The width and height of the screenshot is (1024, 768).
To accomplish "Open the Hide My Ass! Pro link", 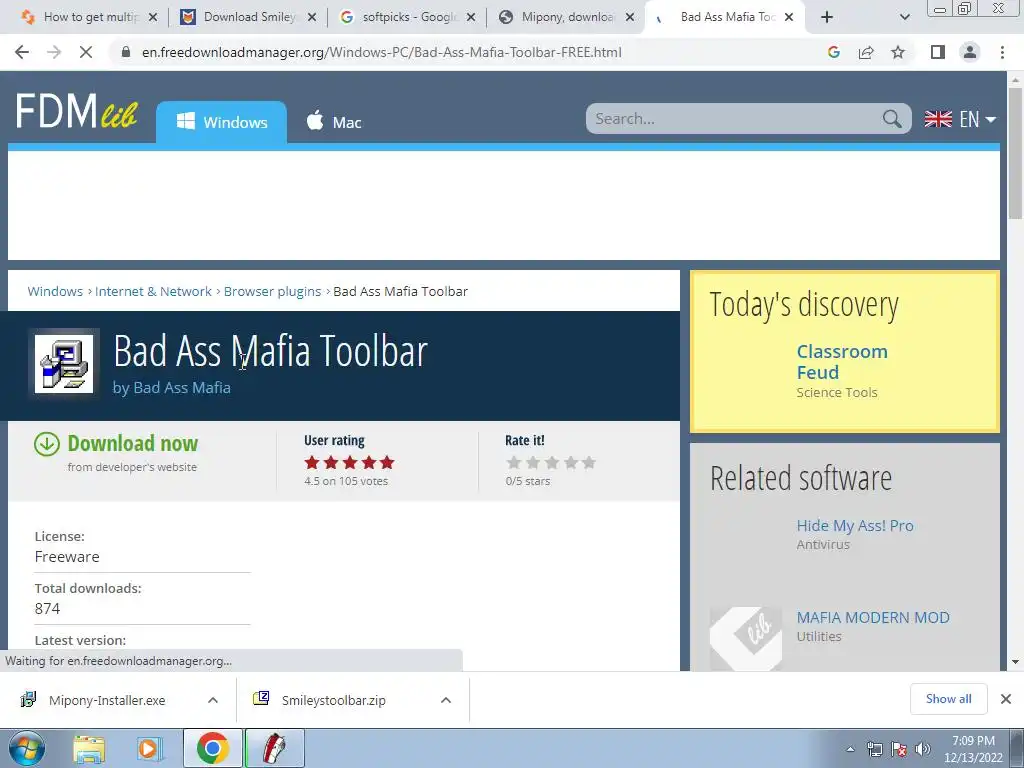I will click(x=855, y=526).
